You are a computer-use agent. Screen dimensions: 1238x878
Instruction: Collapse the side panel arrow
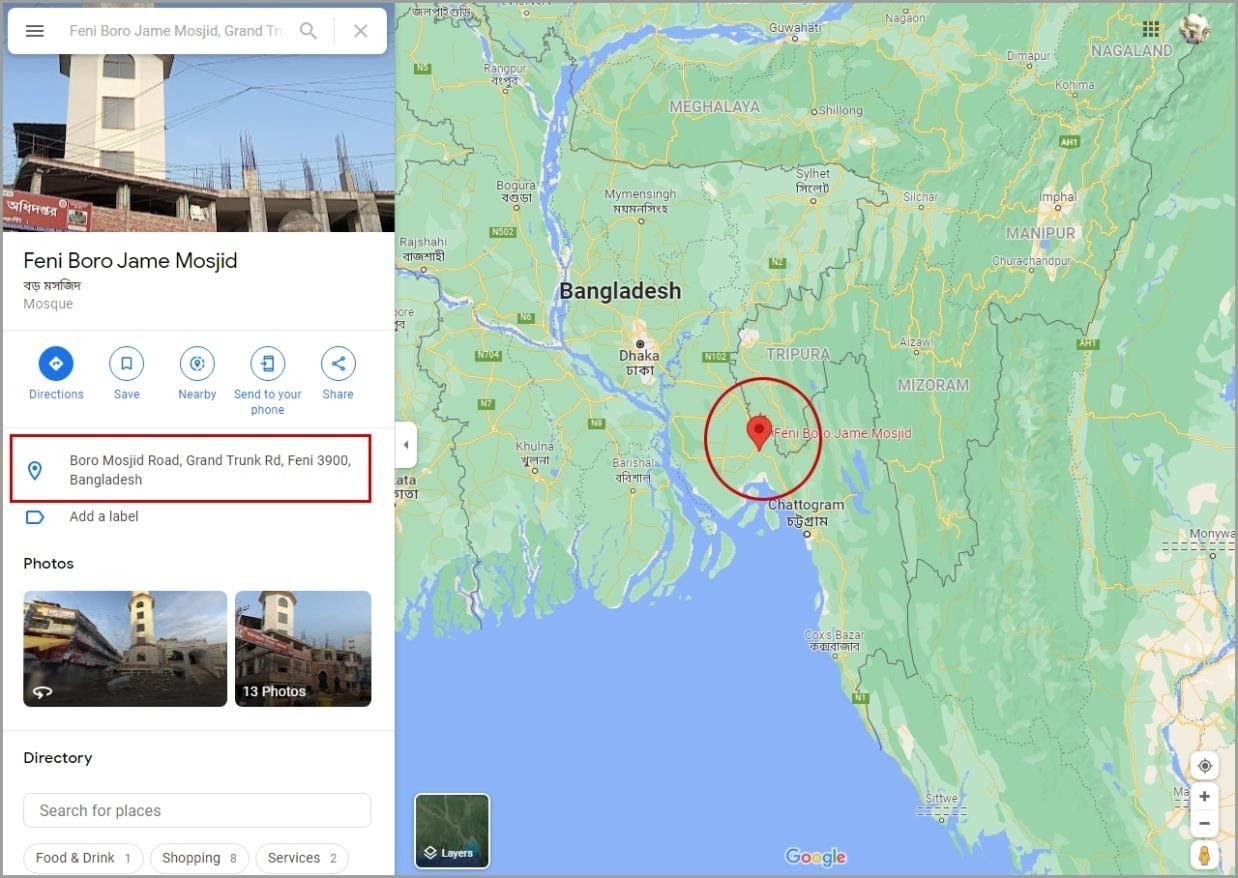pos(405,445)
